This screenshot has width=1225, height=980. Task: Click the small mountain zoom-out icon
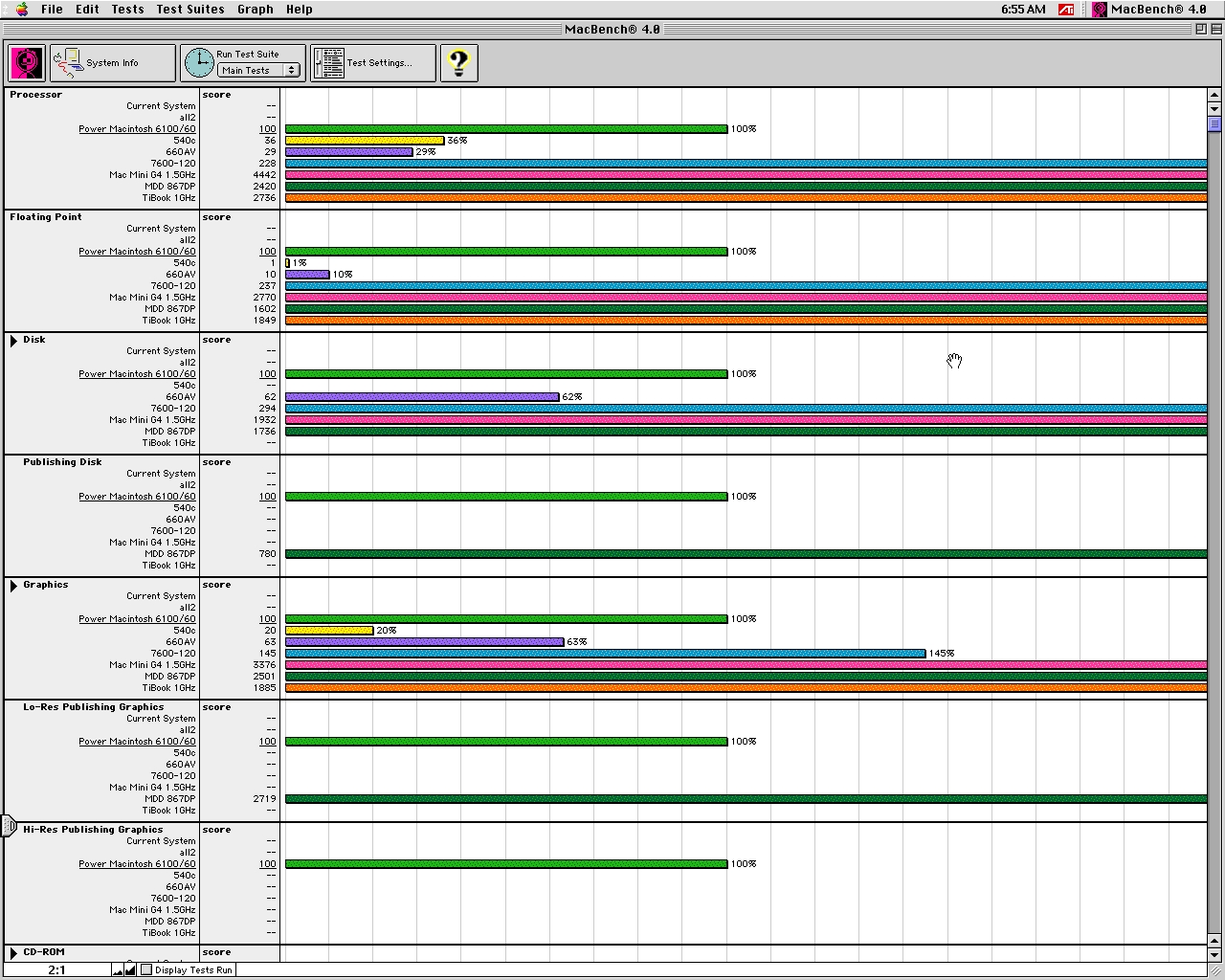click(118, 970)
